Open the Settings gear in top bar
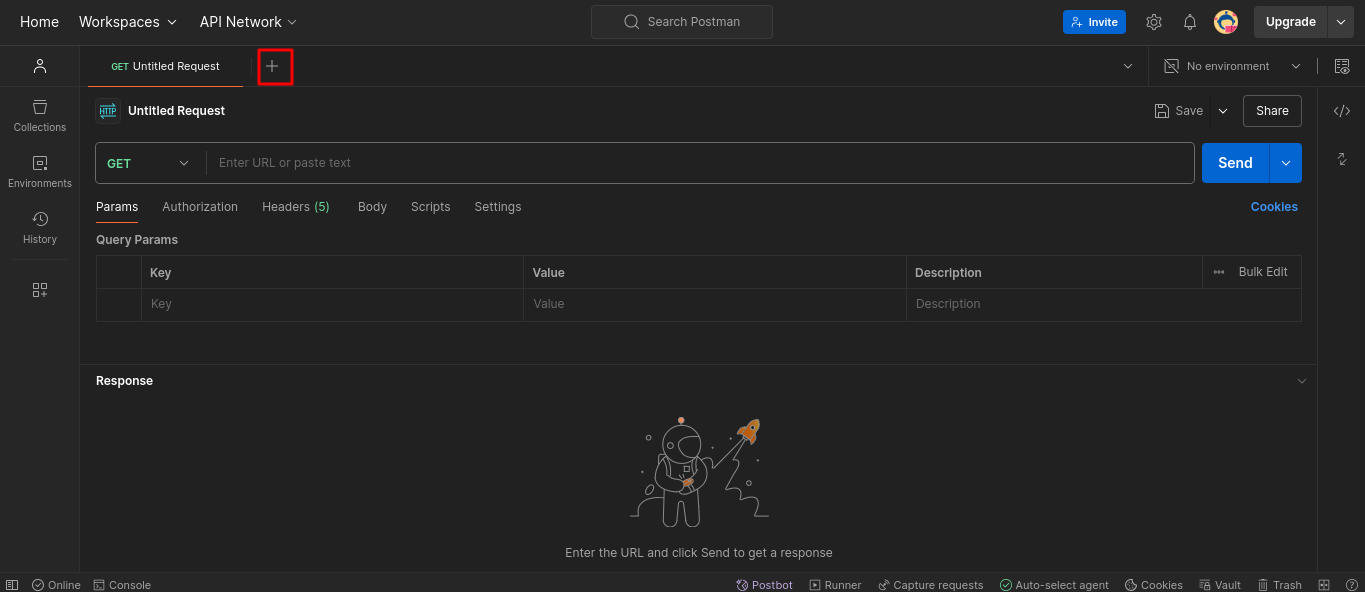Image resolution: width=1365 pixels, height=592 pixels. coord(1154,22)
